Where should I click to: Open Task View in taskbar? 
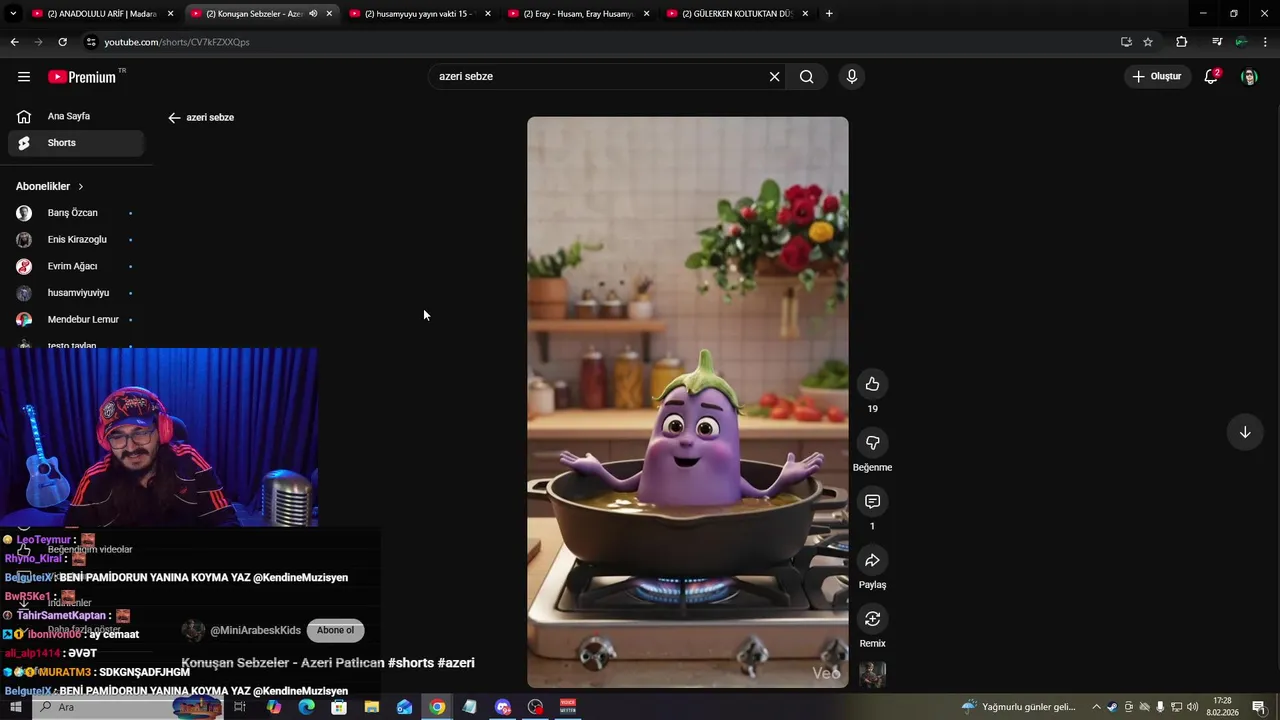coord(240,707)
